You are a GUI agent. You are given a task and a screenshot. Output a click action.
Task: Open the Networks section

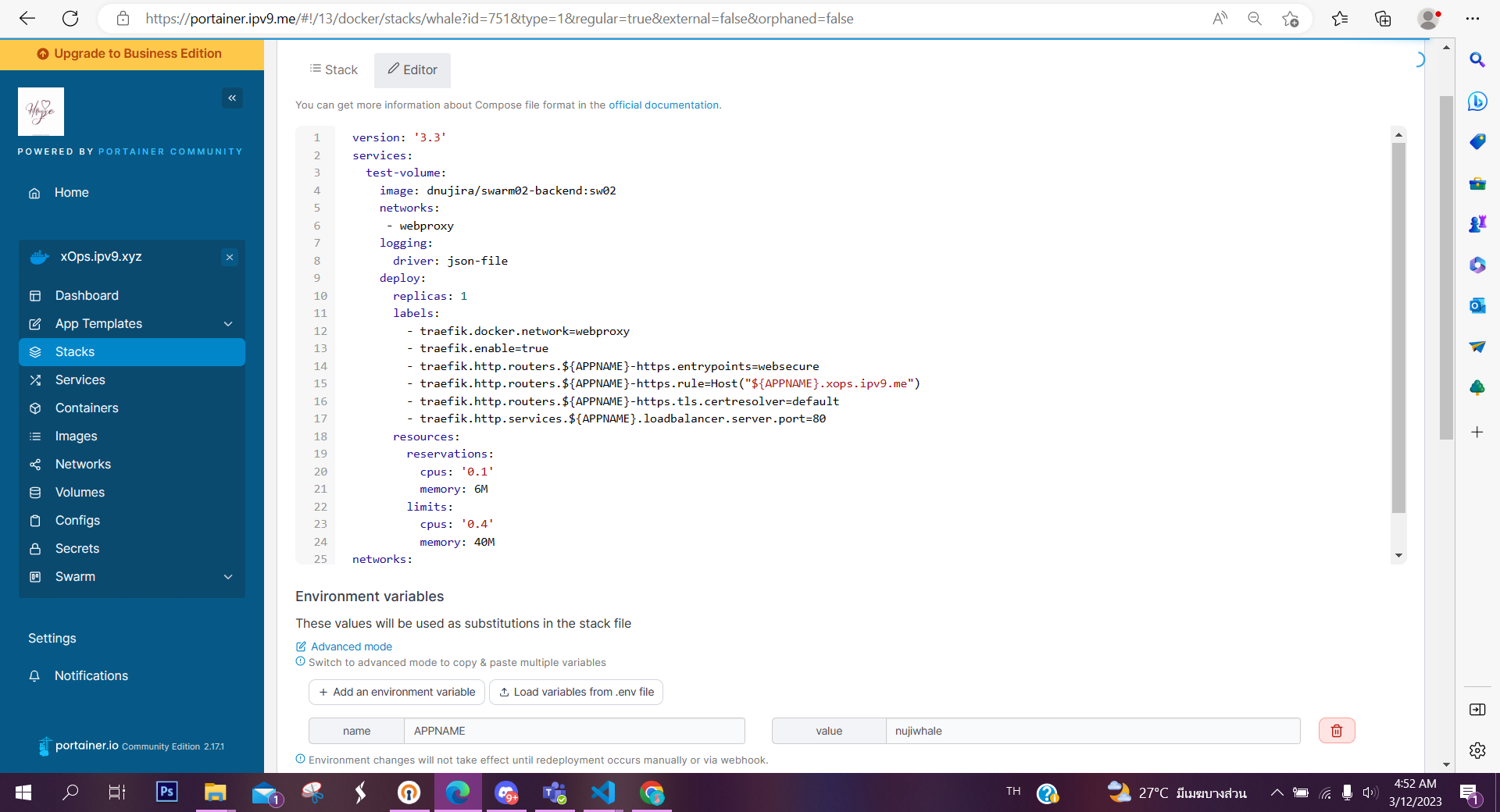point(82,464)
